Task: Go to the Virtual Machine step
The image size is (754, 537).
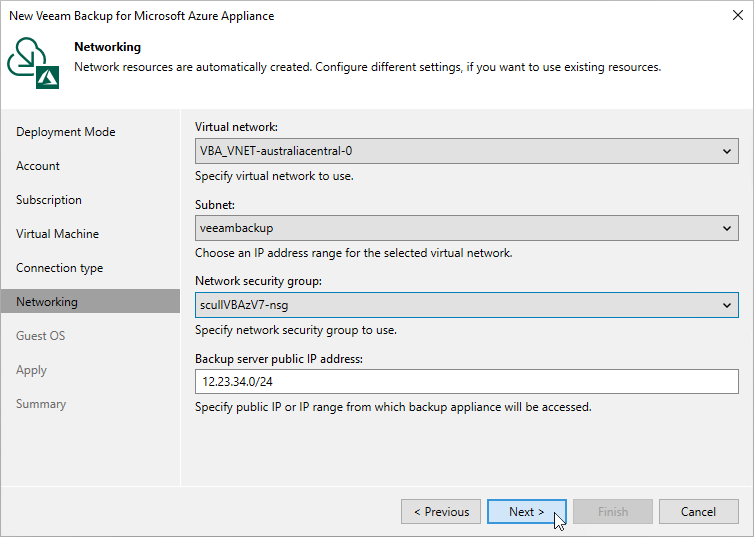Action: point(57,234)
